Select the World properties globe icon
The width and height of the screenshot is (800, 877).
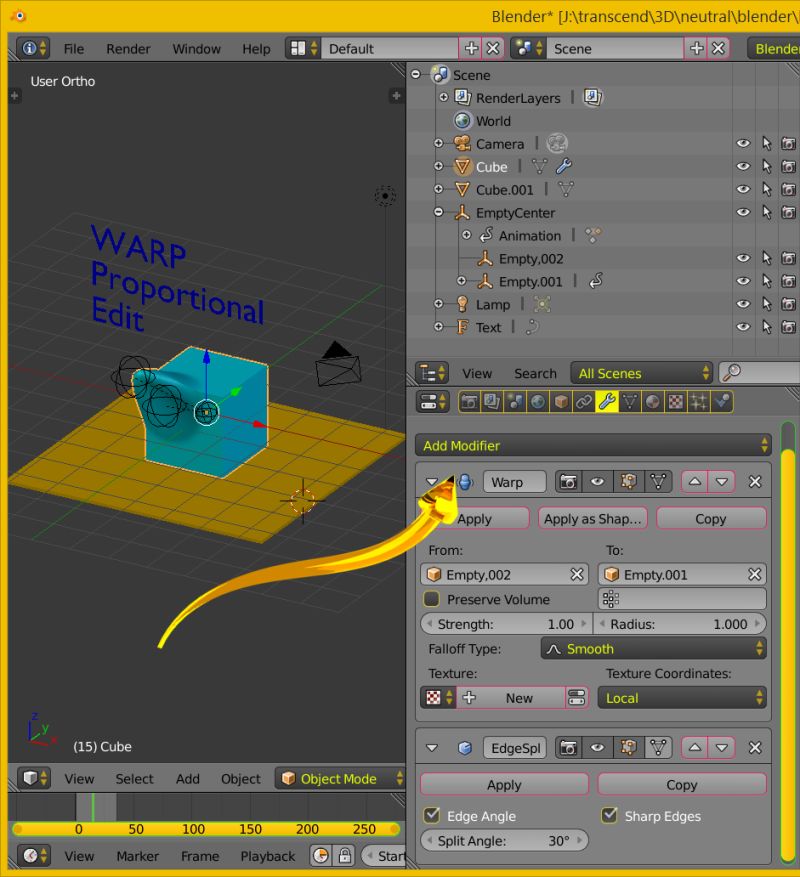click(x=539, y=401)
